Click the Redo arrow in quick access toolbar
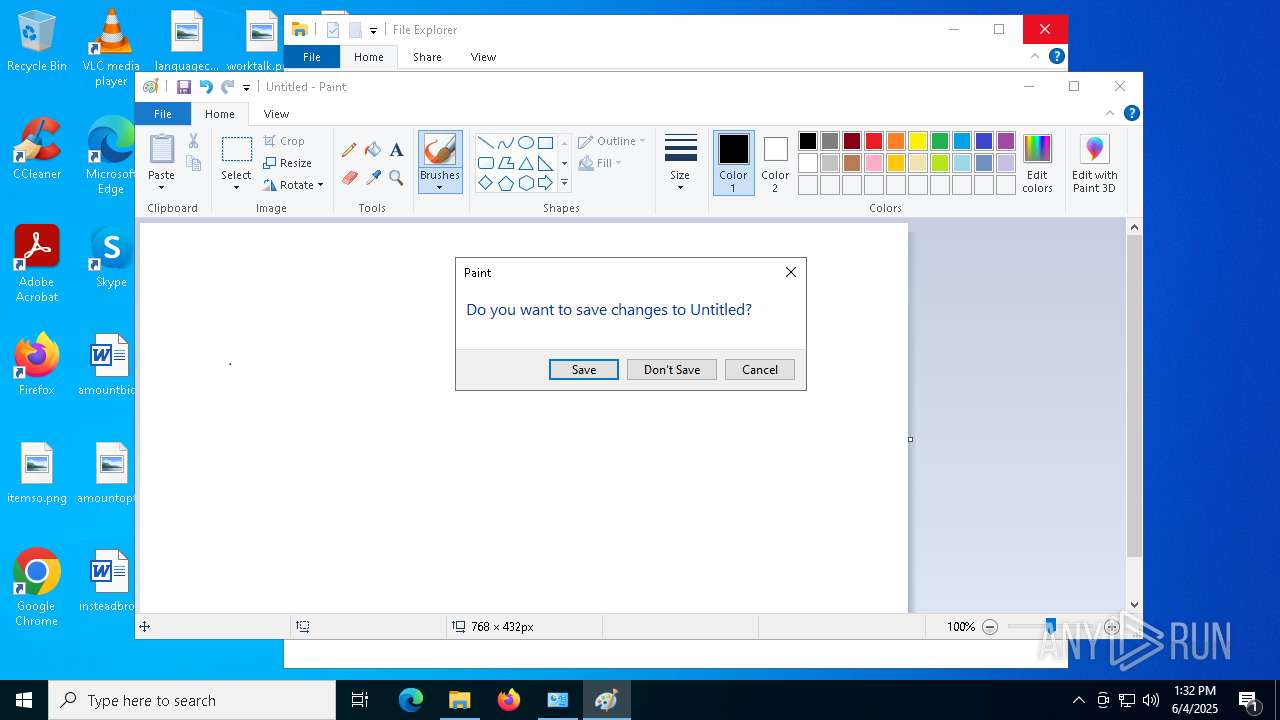Image resolution: width=1280 pixels, height=720 pixels. pos(228,87)
